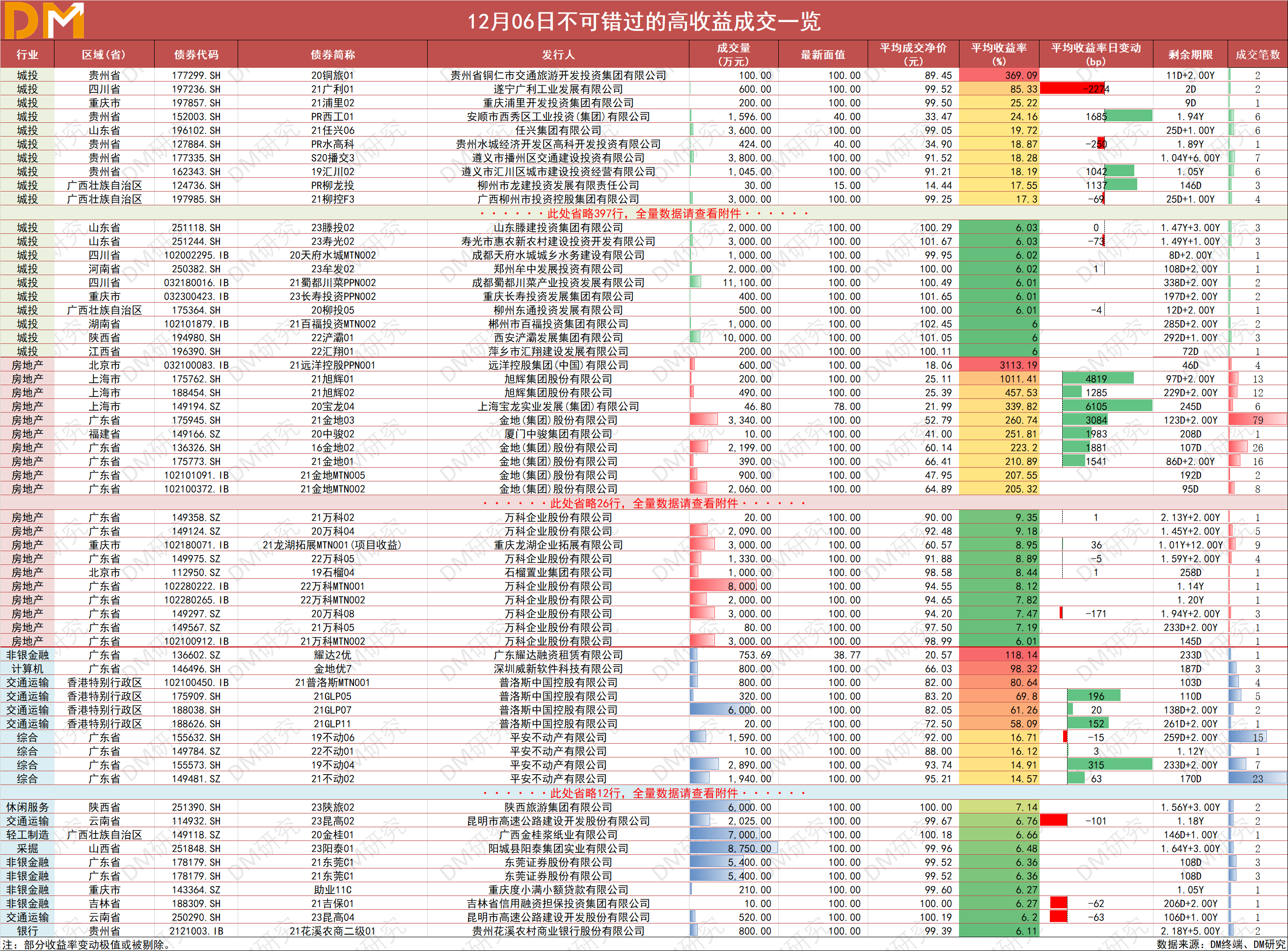Click issuer 遂宁广利工业发展有限公司
The image size is (1288, 951).
tap(558, 89)
